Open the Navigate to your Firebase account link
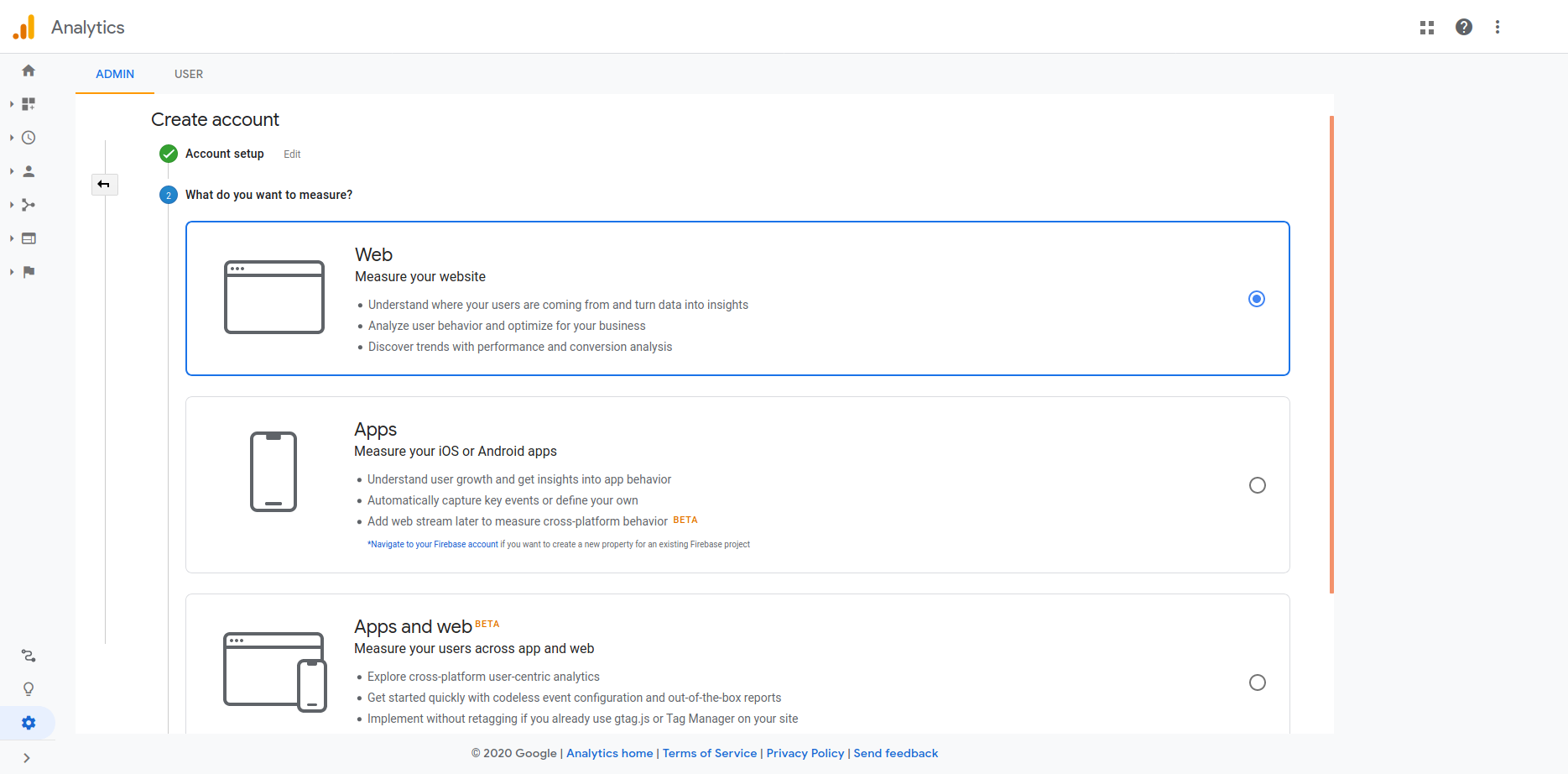The height and width of the screenshot is (774, 1568). pyautogui.click(x=434, y=545)
